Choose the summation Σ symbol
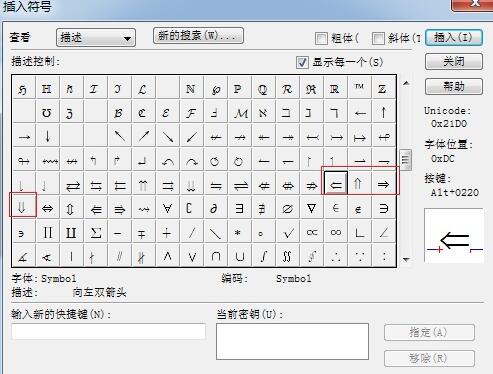493x374 pixels. (x=95, y=232)
